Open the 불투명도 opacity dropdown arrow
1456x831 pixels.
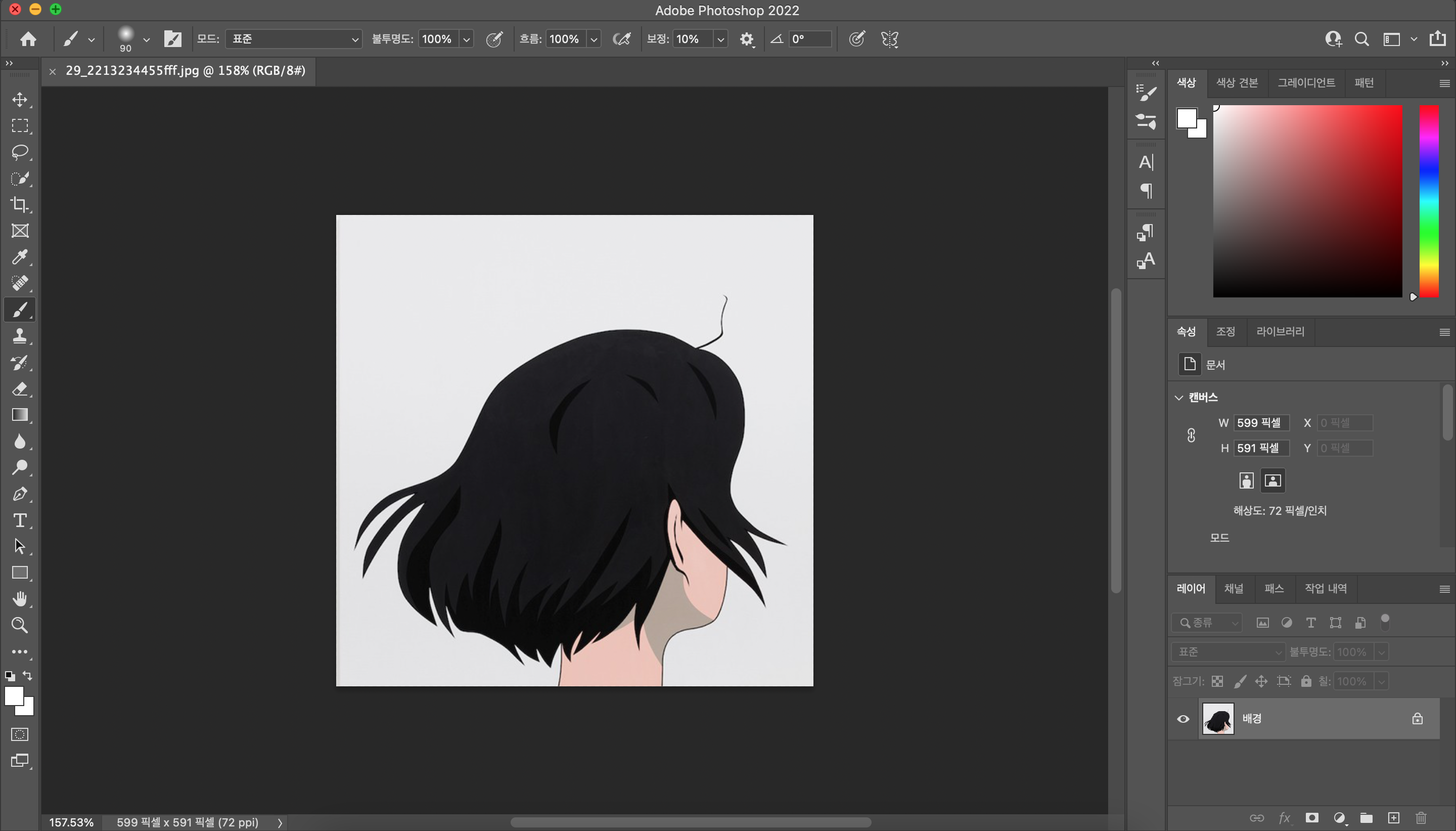(467, 39)
